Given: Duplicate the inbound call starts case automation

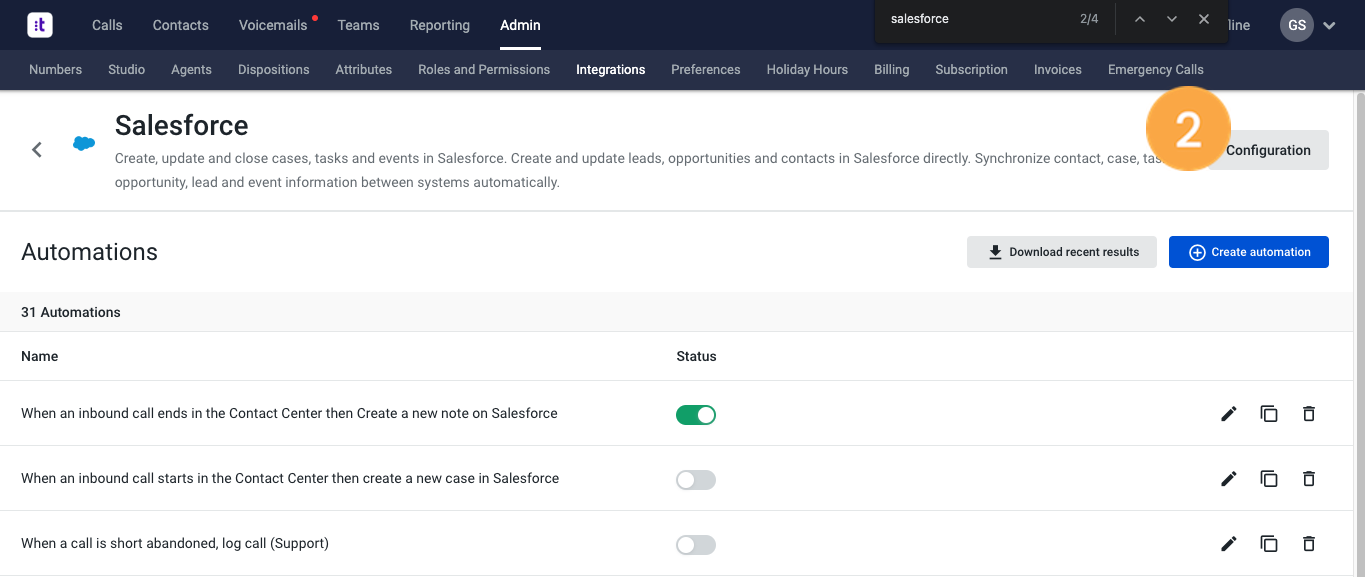Looking at the screenshot, I should [1269, 479].
